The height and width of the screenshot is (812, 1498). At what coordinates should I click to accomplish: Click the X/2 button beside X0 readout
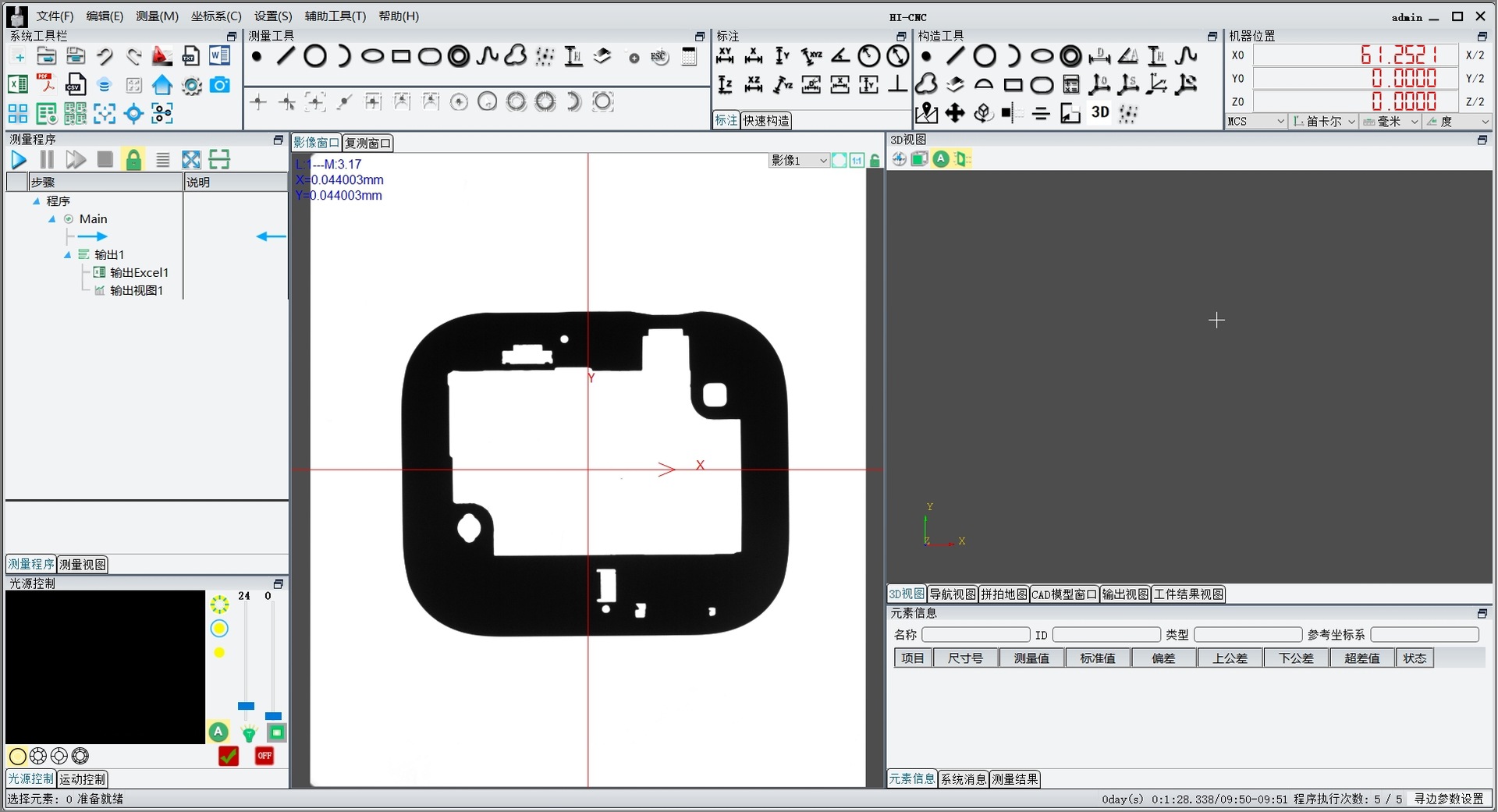tap(1475, 55)
